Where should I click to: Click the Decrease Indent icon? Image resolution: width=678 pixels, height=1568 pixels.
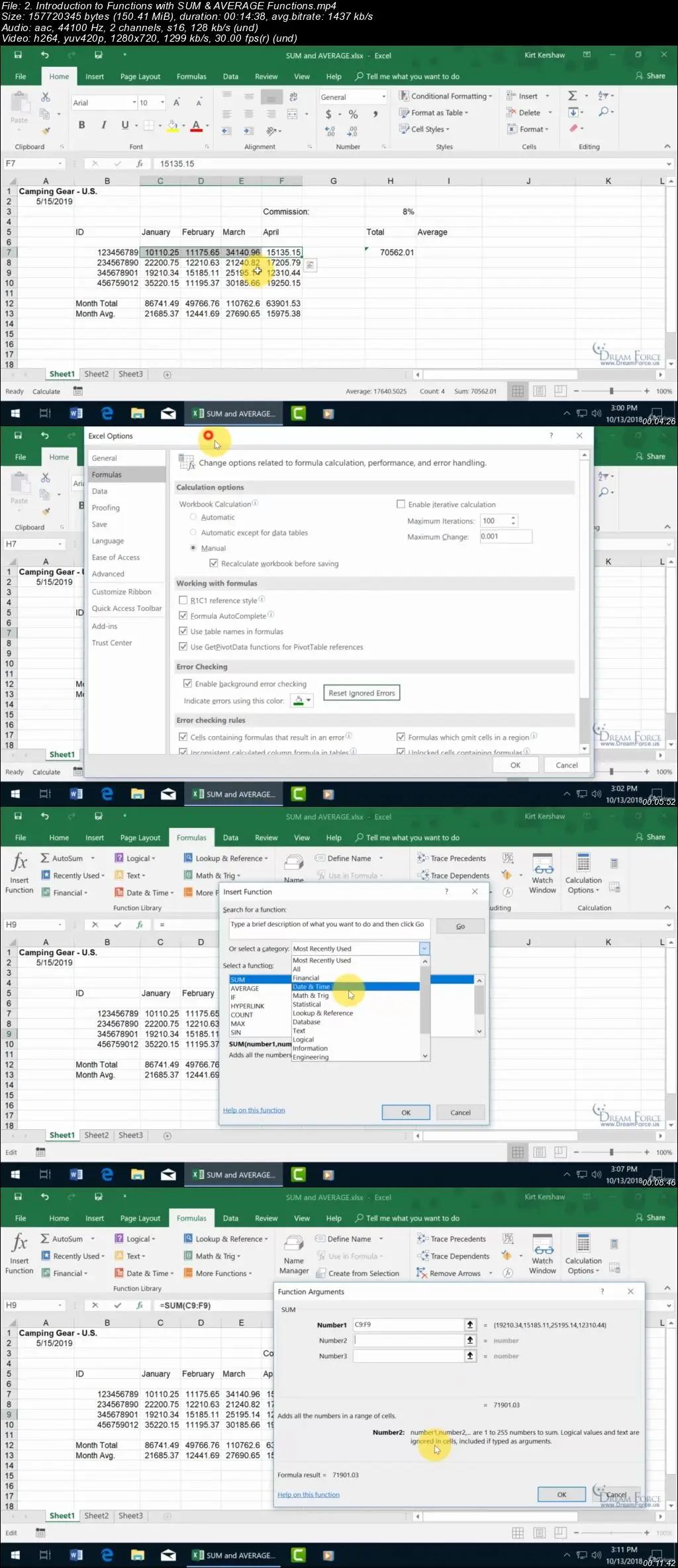[227, 131]
